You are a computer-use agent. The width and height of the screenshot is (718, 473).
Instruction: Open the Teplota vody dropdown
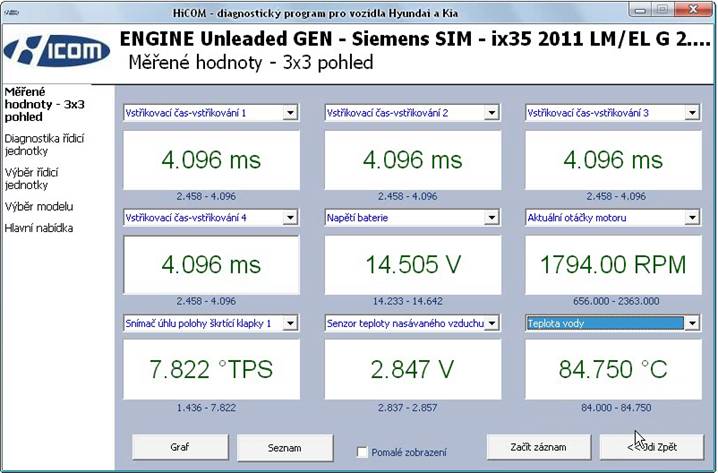click(x=691, y=323)
